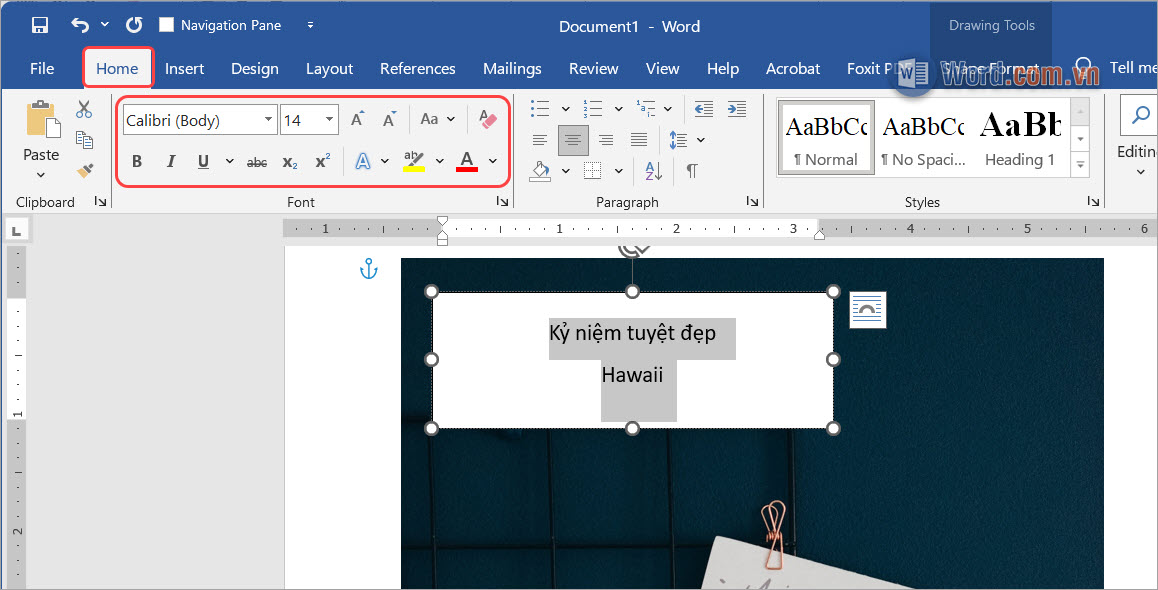The width and height of the screenshot is (1158, 590).
Task: Click Text Effects and Typography icon
Action: click(363, 161)
